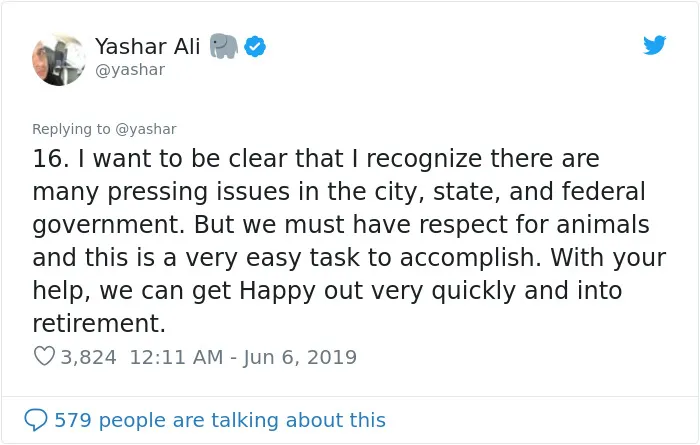Screen dimensions: 700x445
Task: Click the @yashar handle below the name
Action: [130, 70]
